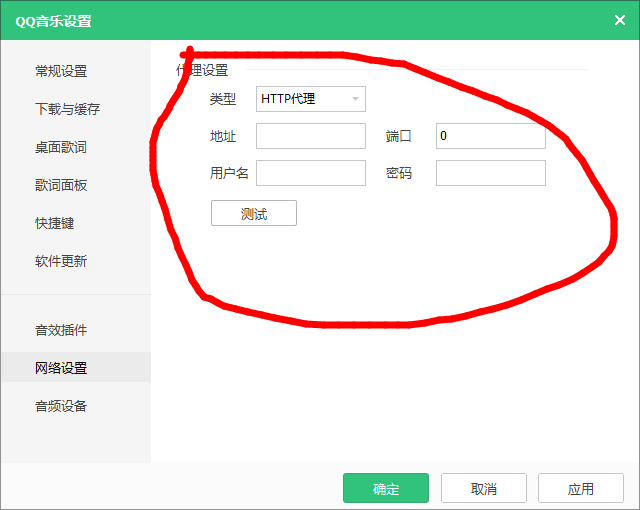Focus the 密码 input field
Screen dimensions: 640x510
click(x=491, y=173)
